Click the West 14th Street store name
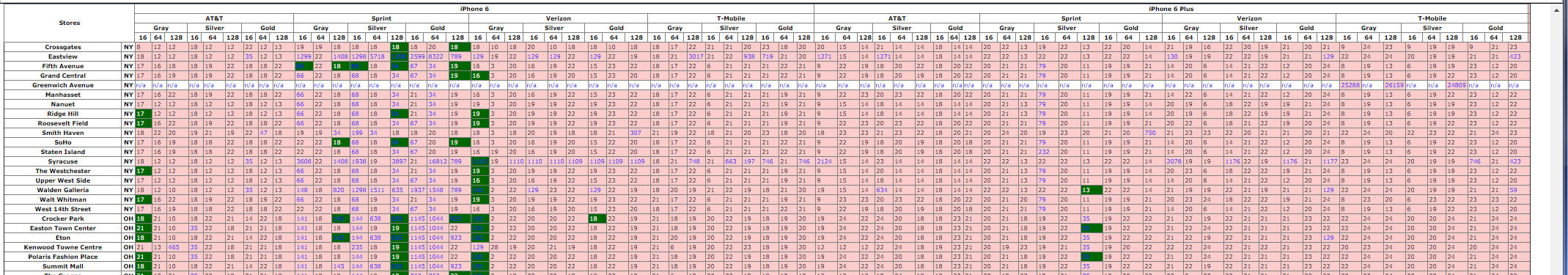Viewport: 1568px width, 275px height. pos(63,209)
